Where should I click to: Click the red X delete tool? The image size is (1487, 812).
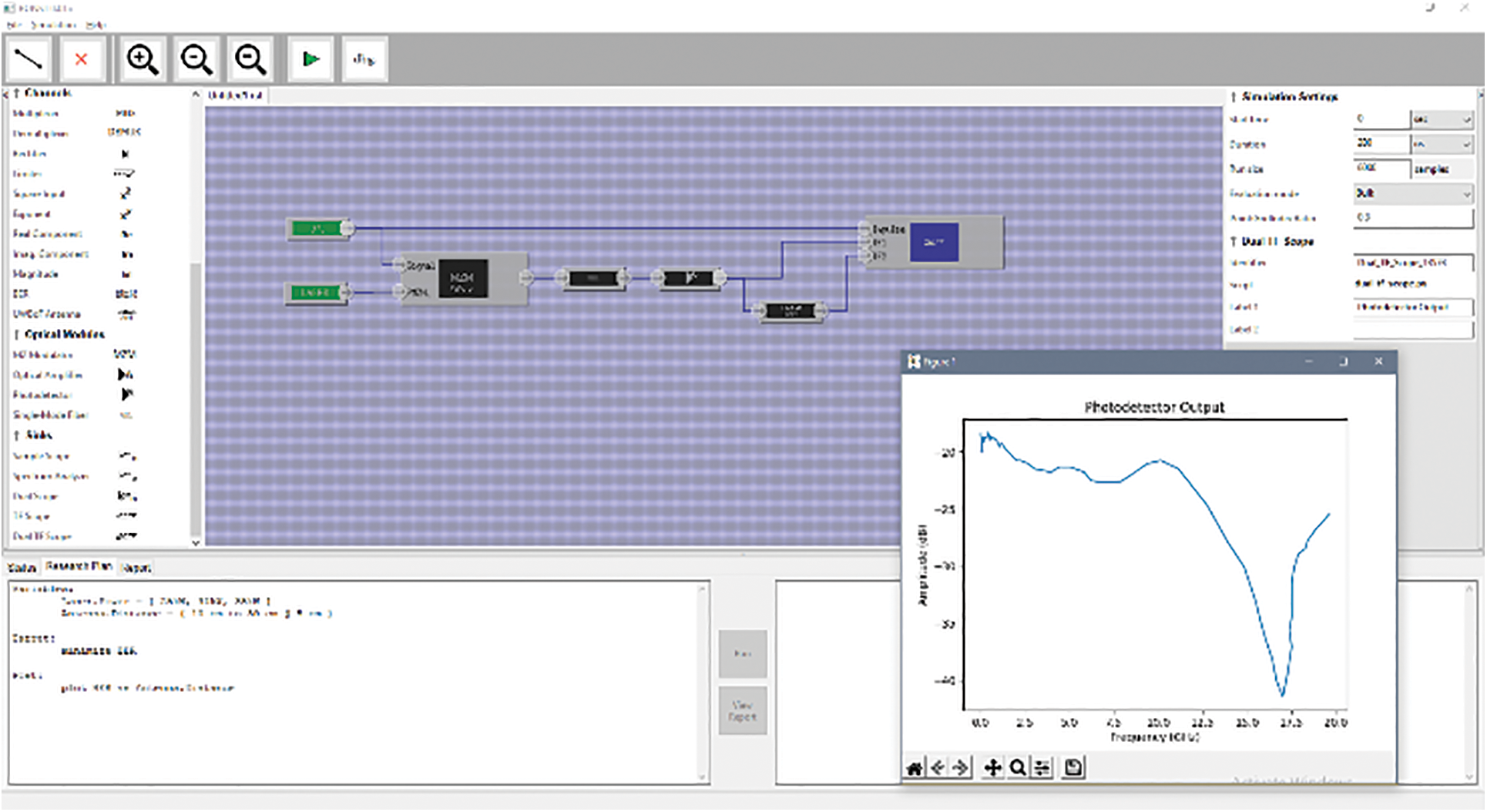click(81, 59)
